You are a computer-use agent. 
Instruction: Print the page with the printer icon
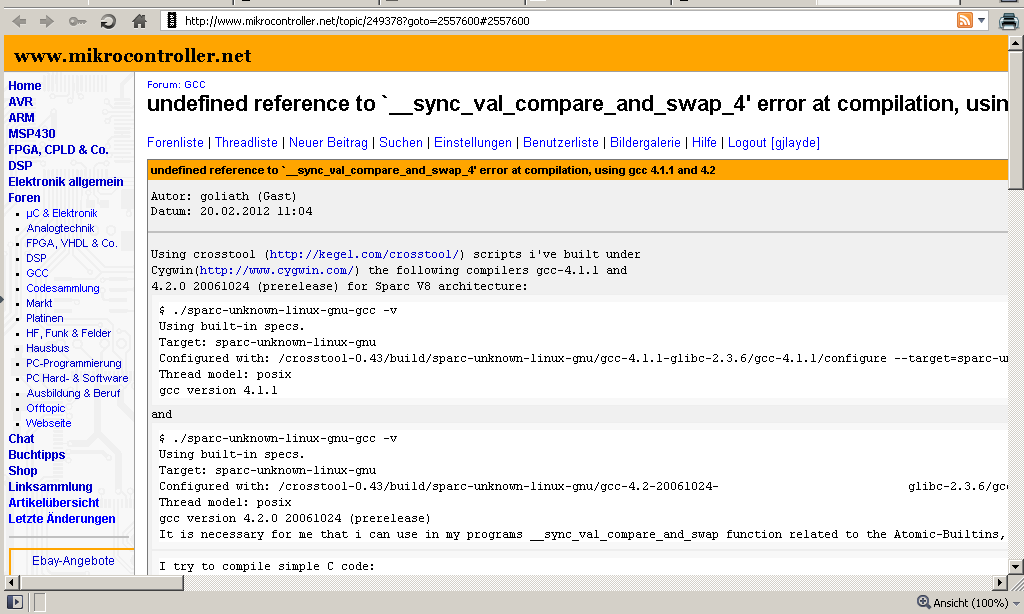coord(1008,22)
